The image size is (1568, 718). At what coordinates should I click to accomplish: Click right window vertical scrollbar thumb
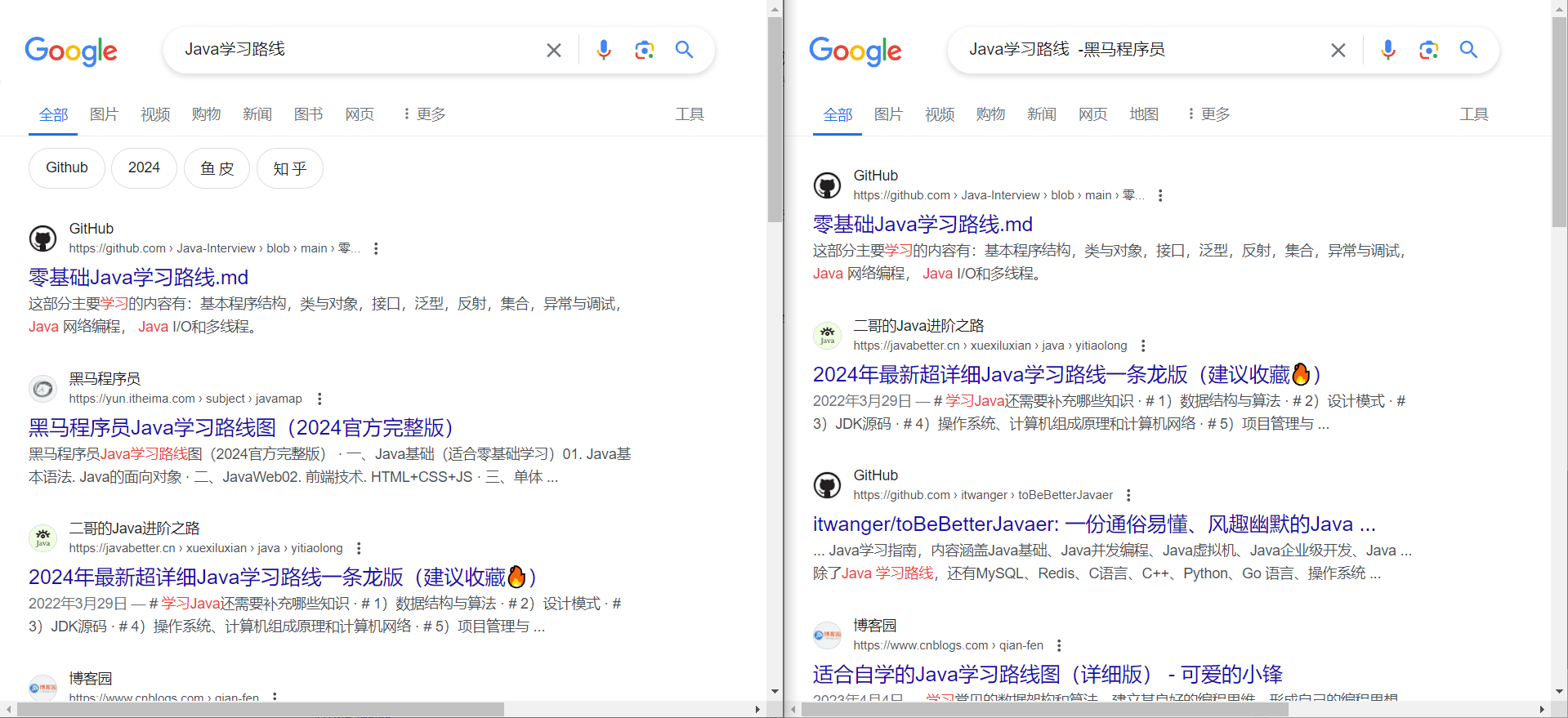coord(1559,122)
